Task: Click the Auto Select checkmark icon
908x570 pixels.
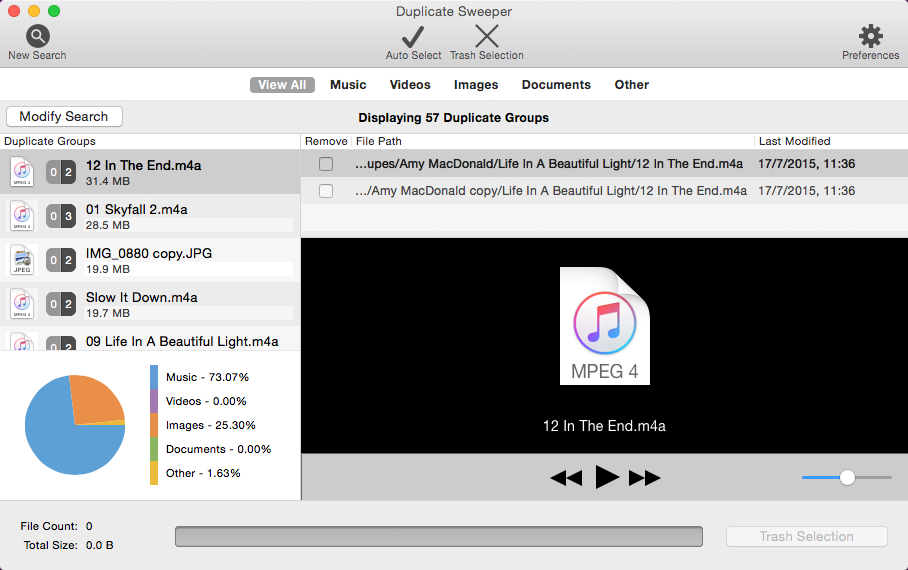Action: [413, 37]
